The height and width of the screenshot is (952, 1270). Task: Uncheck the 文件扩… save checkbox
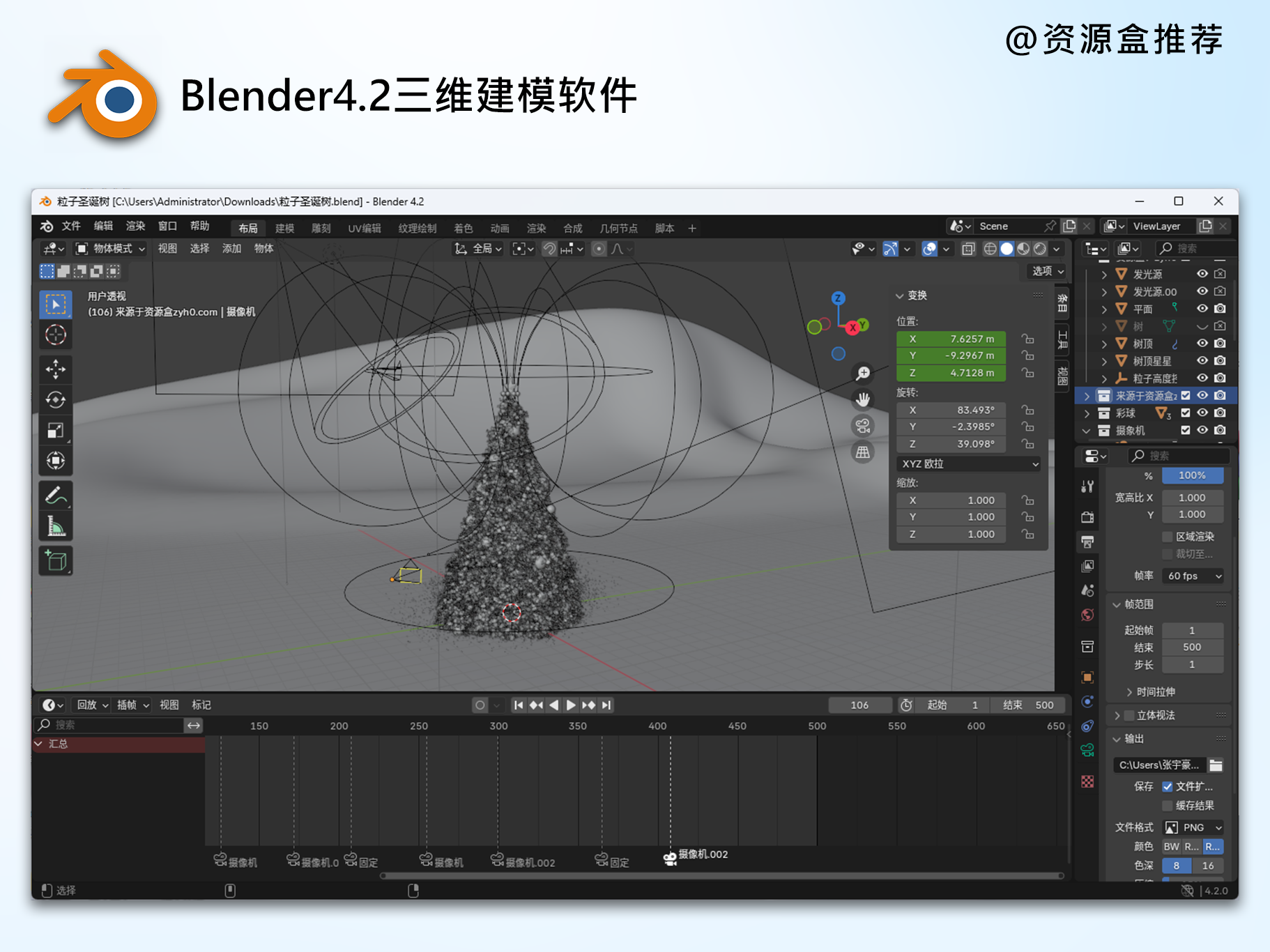click(x=1168, y=786)
